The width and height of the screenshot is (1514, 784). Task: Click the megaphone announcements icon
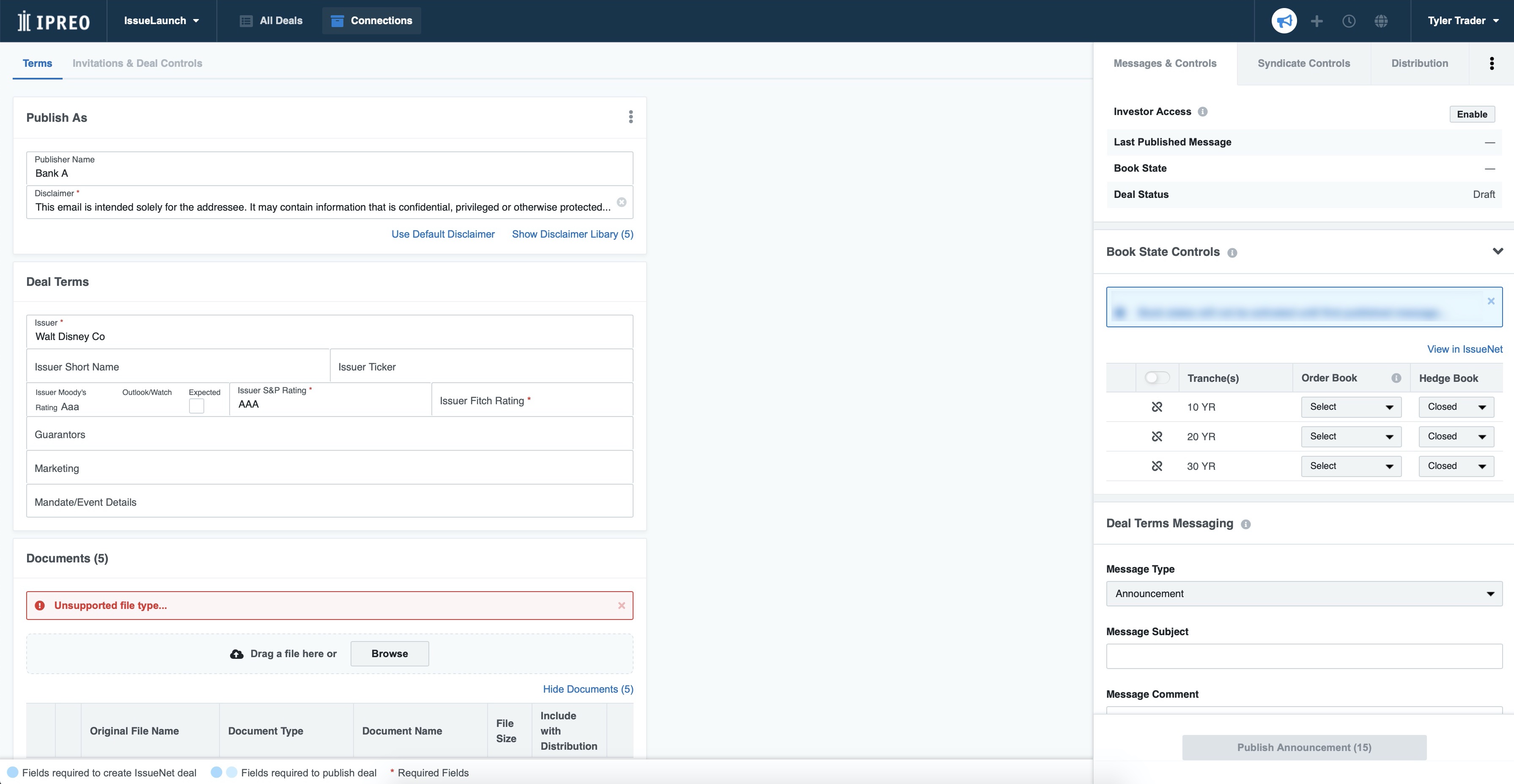pos(1284,21)
